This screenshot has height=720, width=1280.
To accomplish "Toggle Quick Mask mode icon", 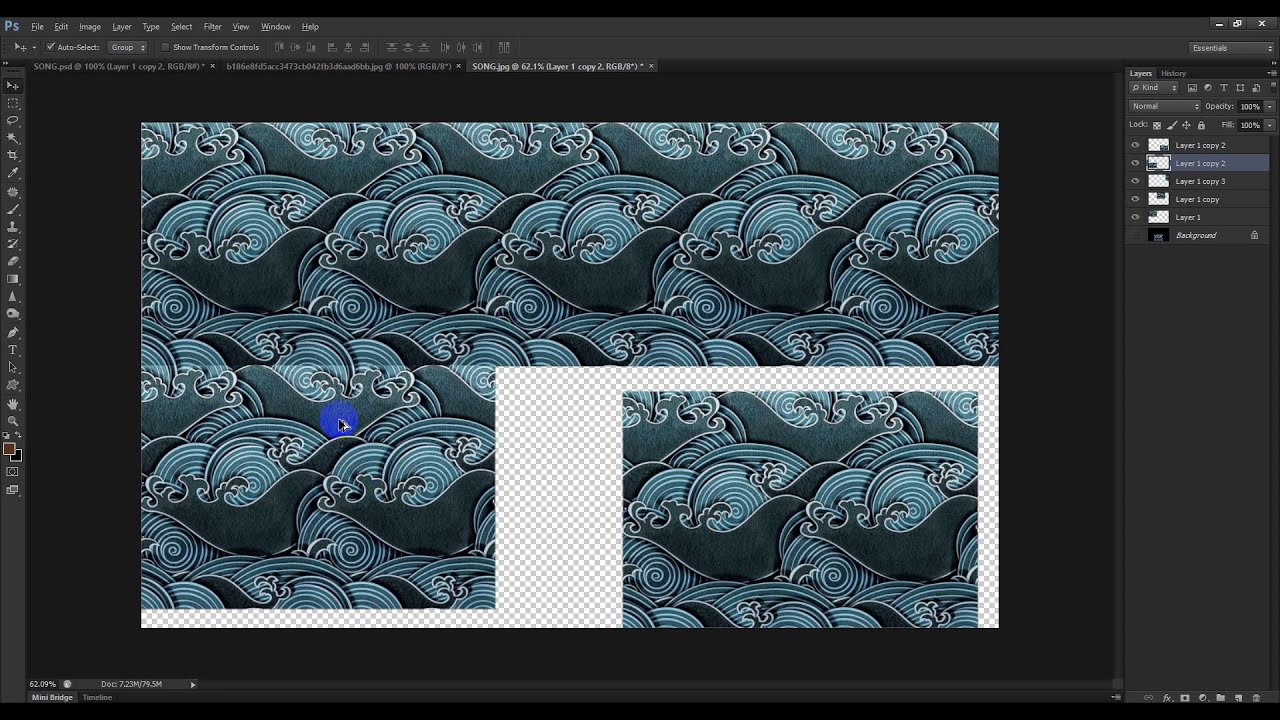I will 13,472.
